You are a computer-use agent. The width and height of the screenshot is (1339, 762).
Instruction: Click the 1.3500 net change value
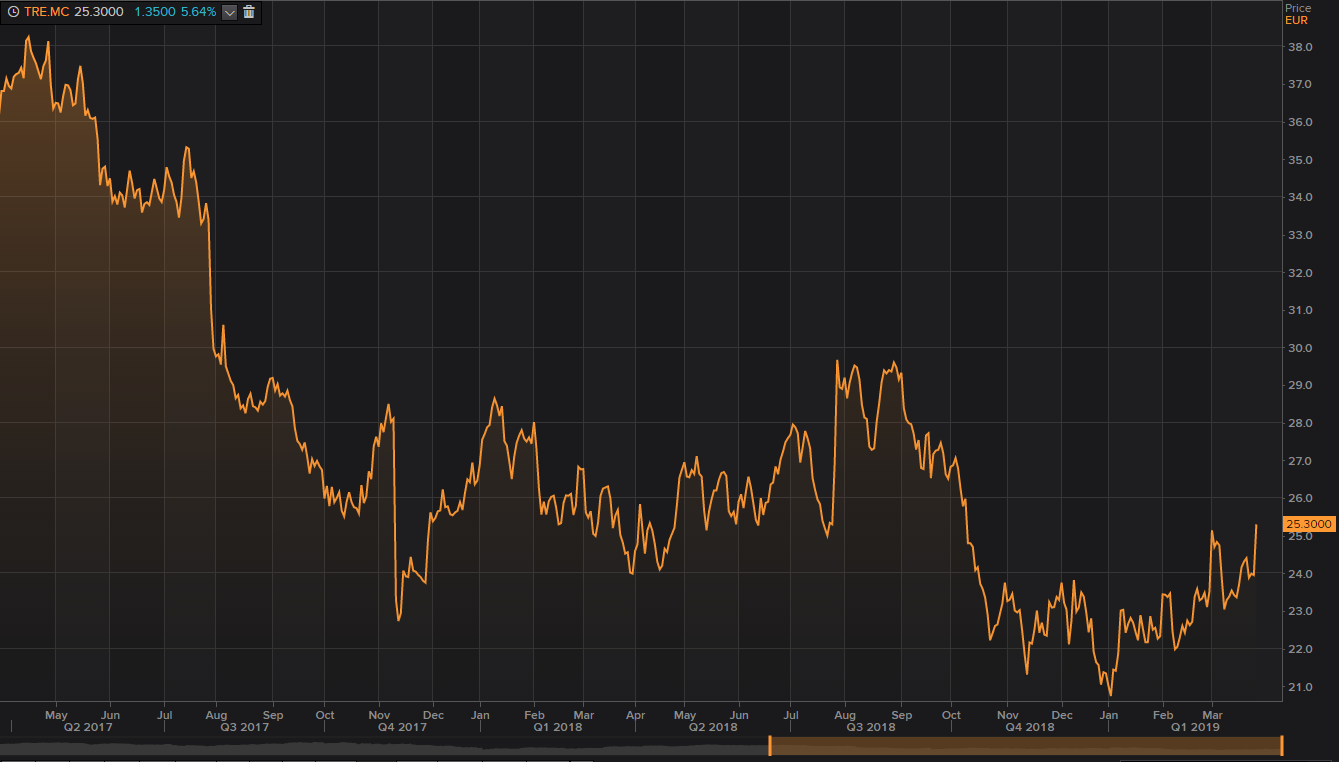click(x=153, y=12)
